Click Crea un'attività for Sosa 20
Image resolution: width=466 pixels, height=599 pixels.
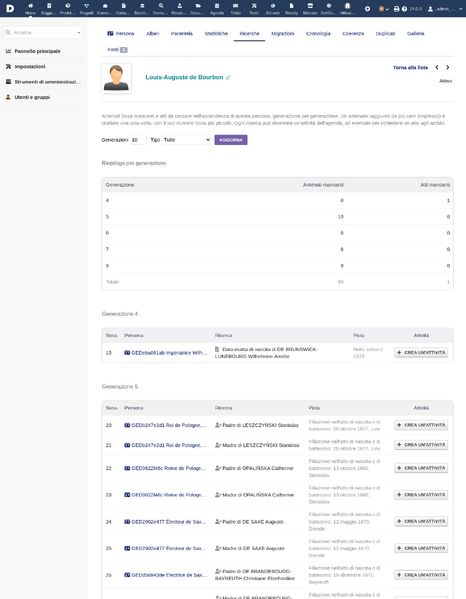pos(421,425)
